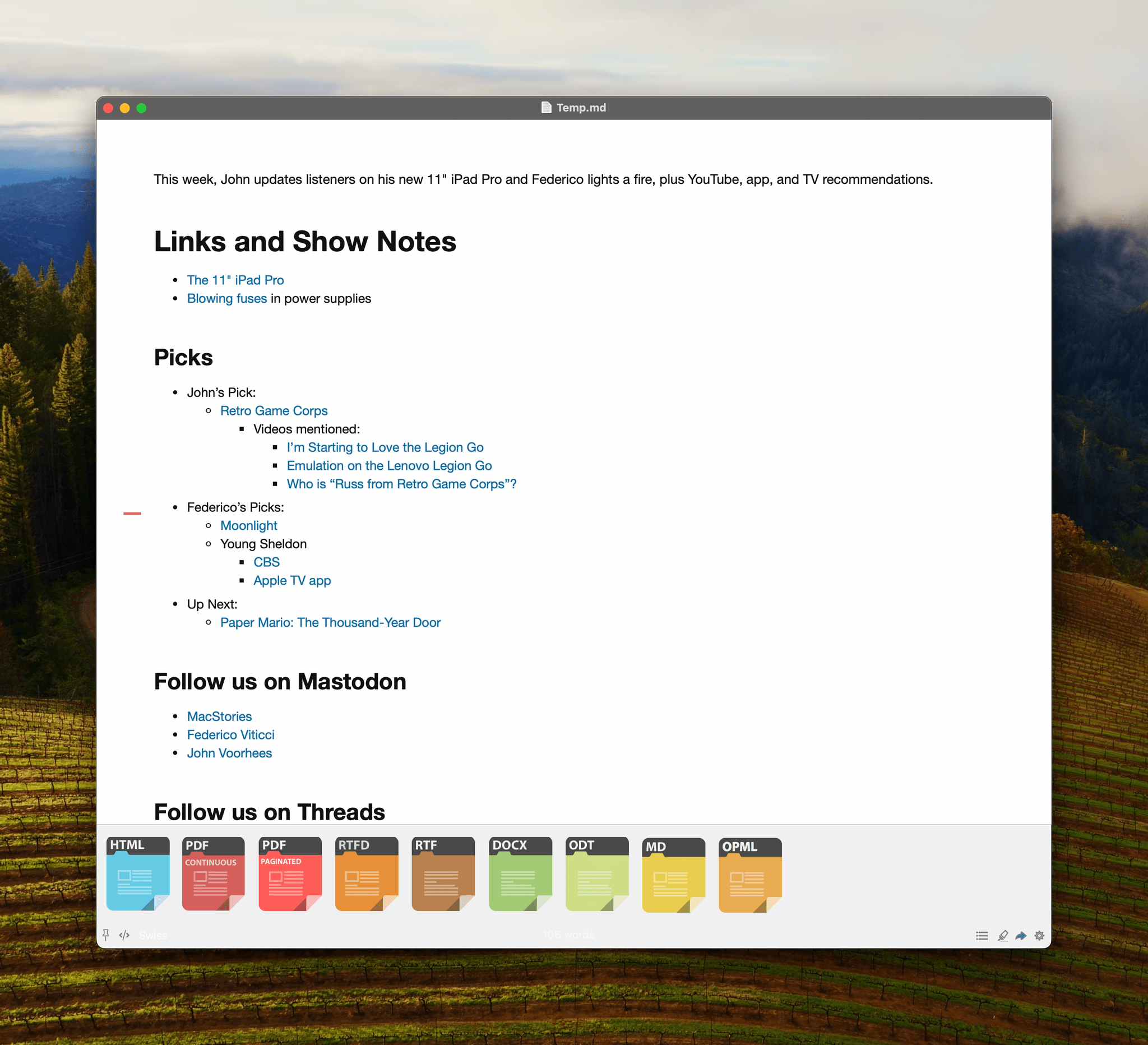1148x1045 pixels.
Task: Open the CBS link
Action: pyautogui.click(x=266, y=562)
